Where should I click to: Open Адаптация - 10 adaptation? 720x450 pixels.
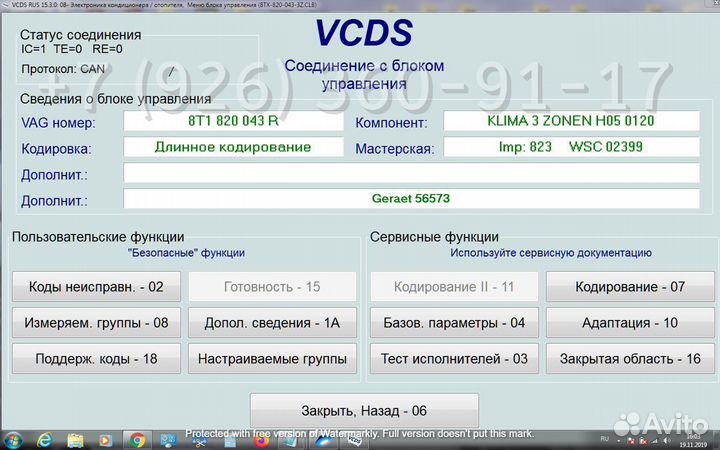tap(630, 323)
